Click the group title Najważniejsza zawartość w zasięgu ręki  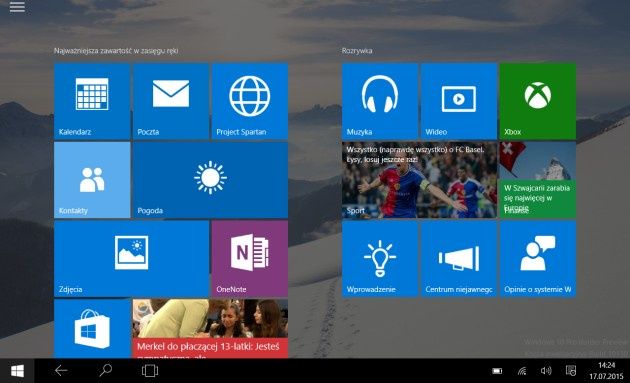[x=116, y=51]
